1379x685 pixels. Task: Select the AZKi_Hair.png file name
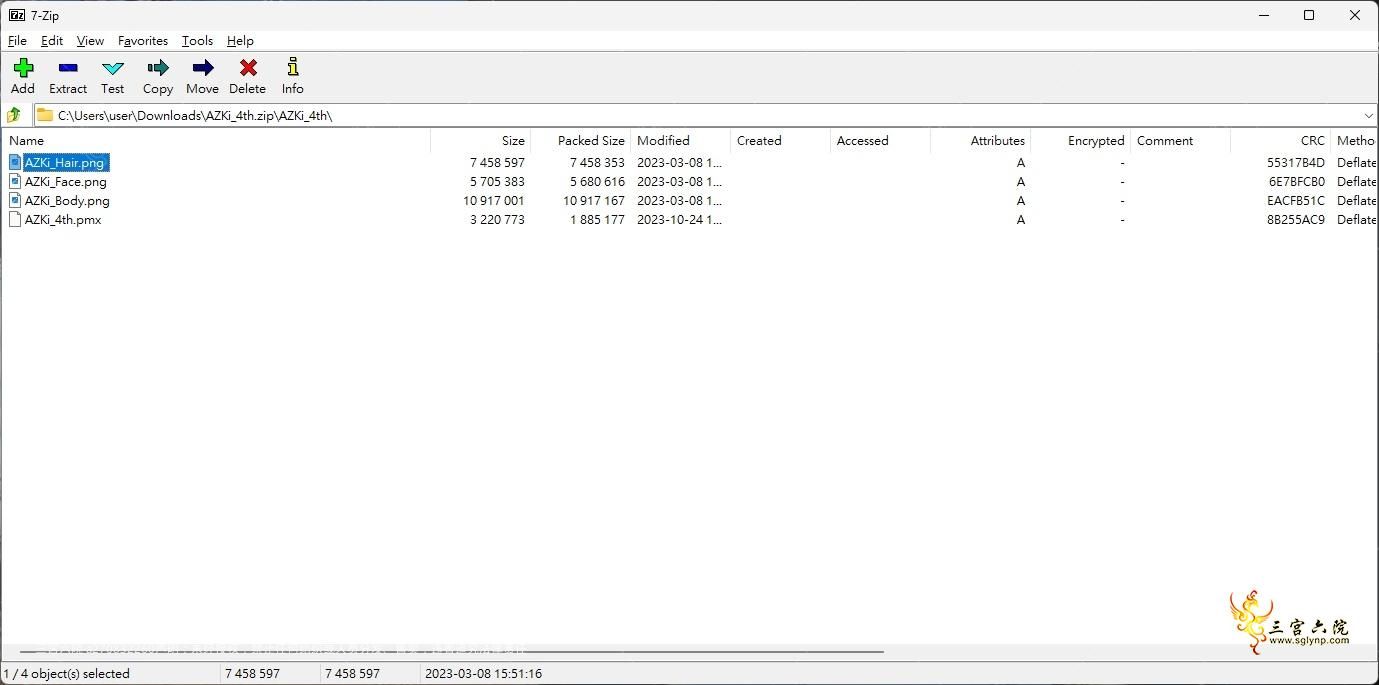point(65,162)
